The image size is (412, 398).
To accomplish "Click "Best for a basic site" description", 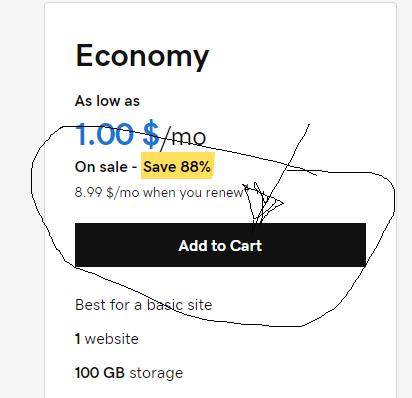I will [x=144, y=305].
